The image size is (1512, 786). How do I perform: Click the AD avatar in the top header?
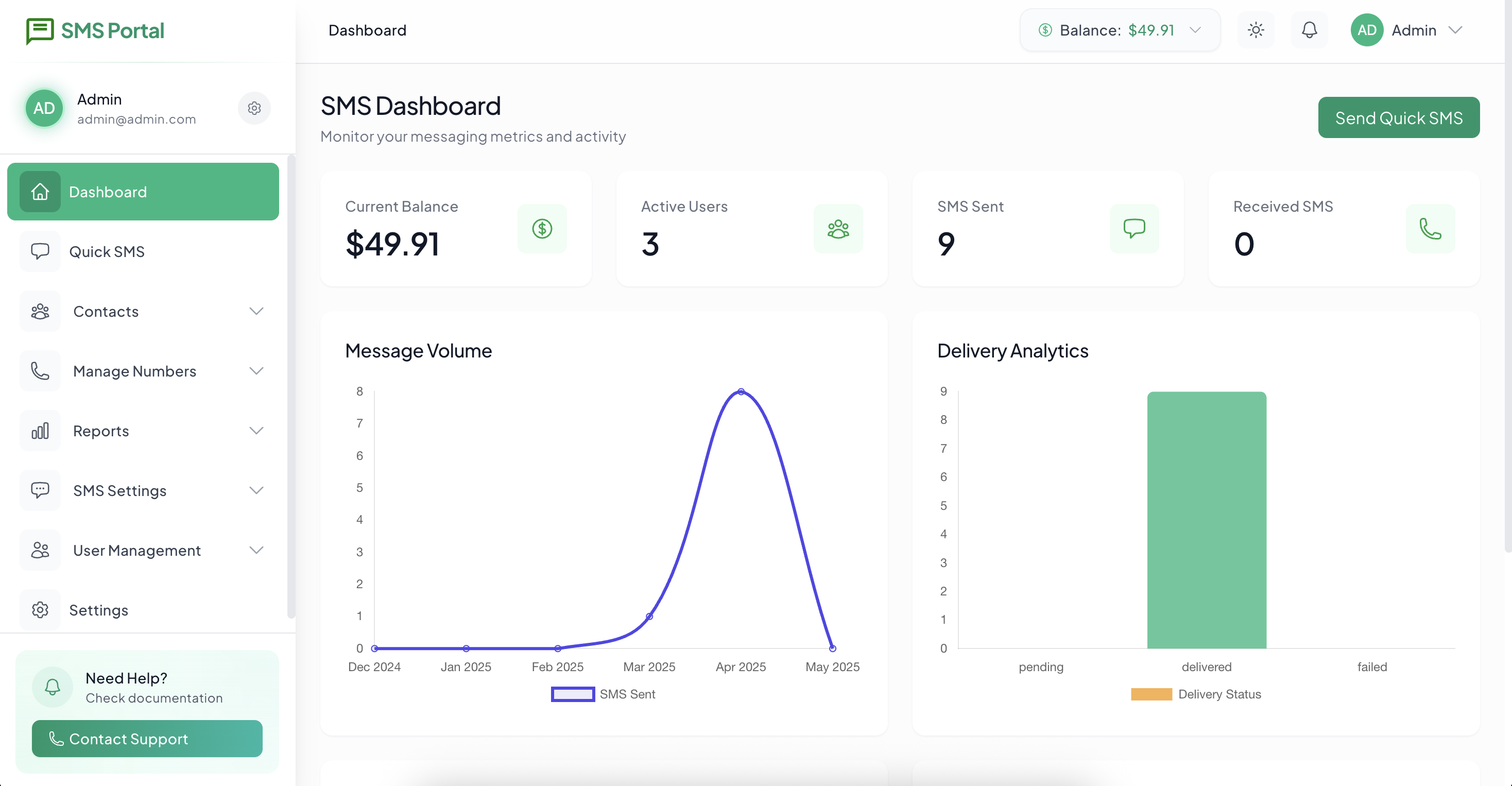[1366, 30]
